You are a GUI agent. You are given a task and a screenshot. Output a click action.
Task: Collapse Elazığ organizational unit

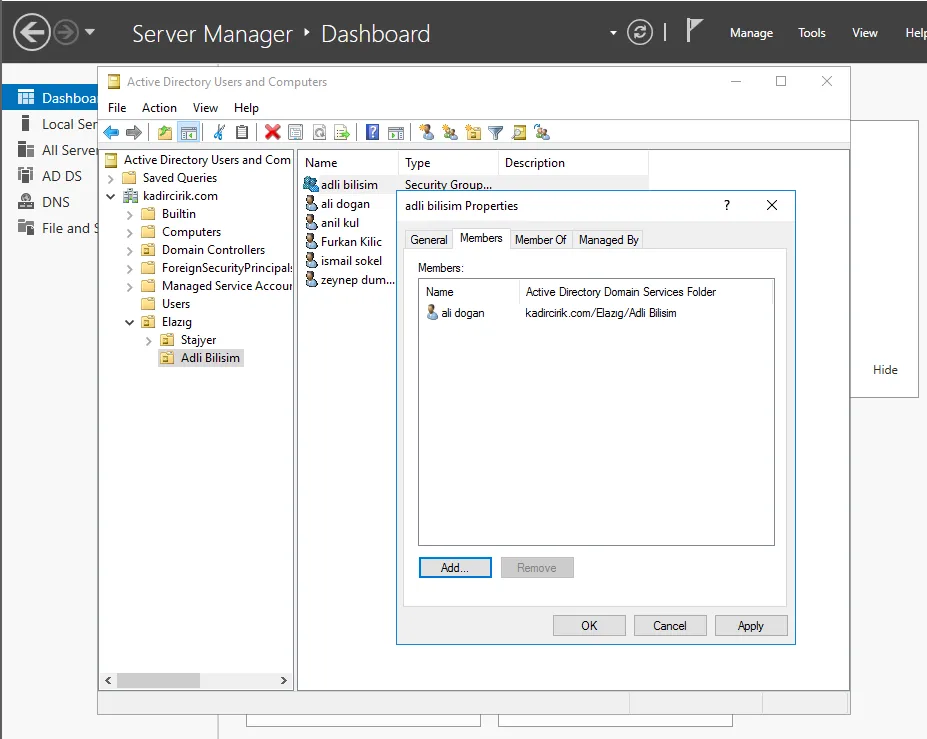tap(129, 322)
